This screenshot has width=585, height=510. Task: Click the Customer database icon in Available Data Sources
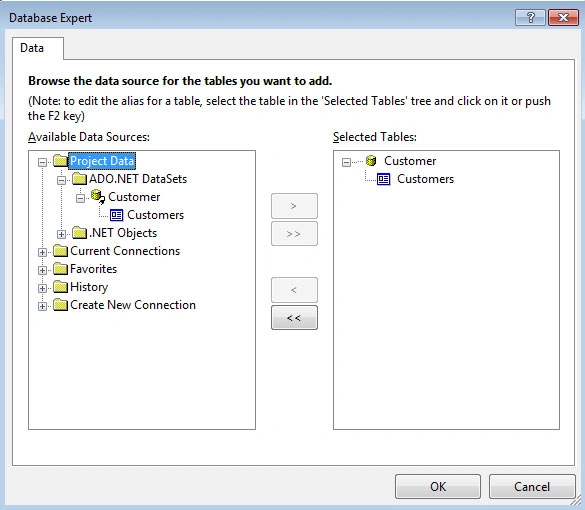97,197
